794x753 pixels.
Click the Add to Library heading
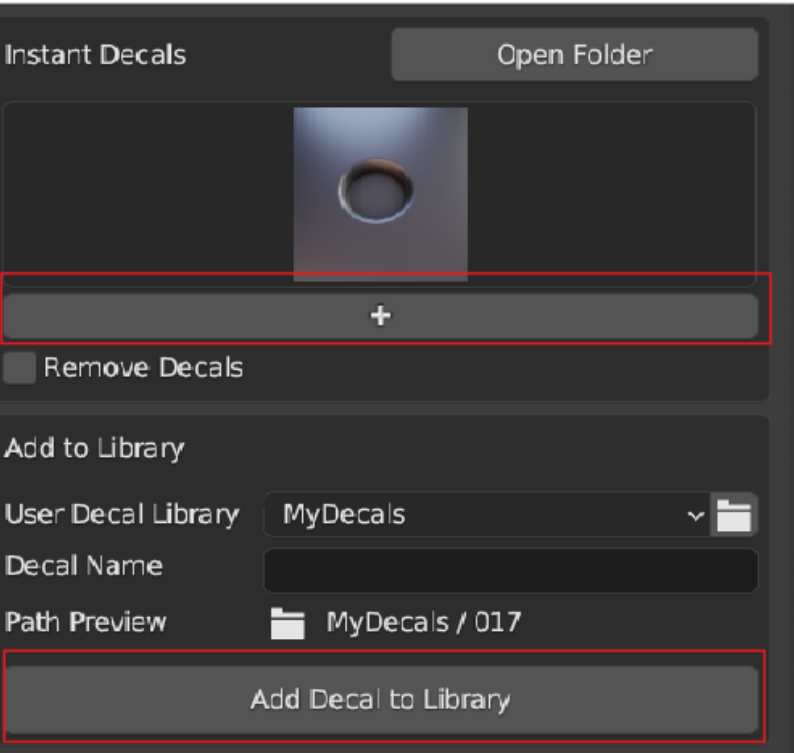[94, 449]
